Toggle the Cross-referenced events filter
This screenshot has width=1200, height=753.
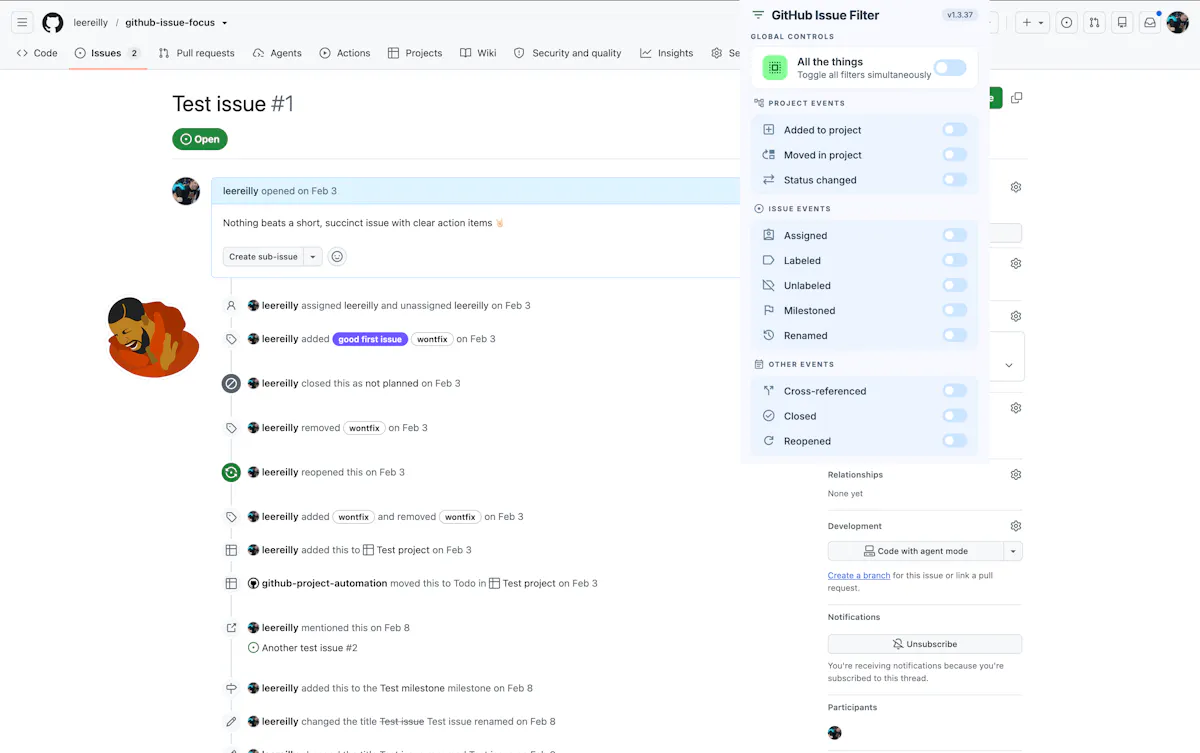(955, 391)
